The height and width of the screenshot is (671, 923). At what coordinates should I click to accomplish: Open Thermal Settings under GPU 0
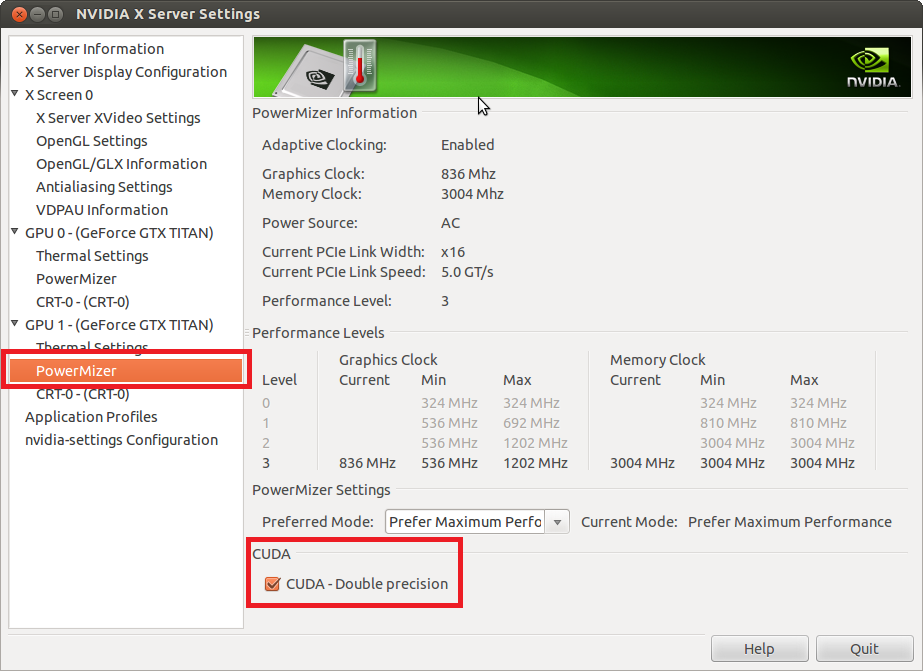[x=92, y=256]
